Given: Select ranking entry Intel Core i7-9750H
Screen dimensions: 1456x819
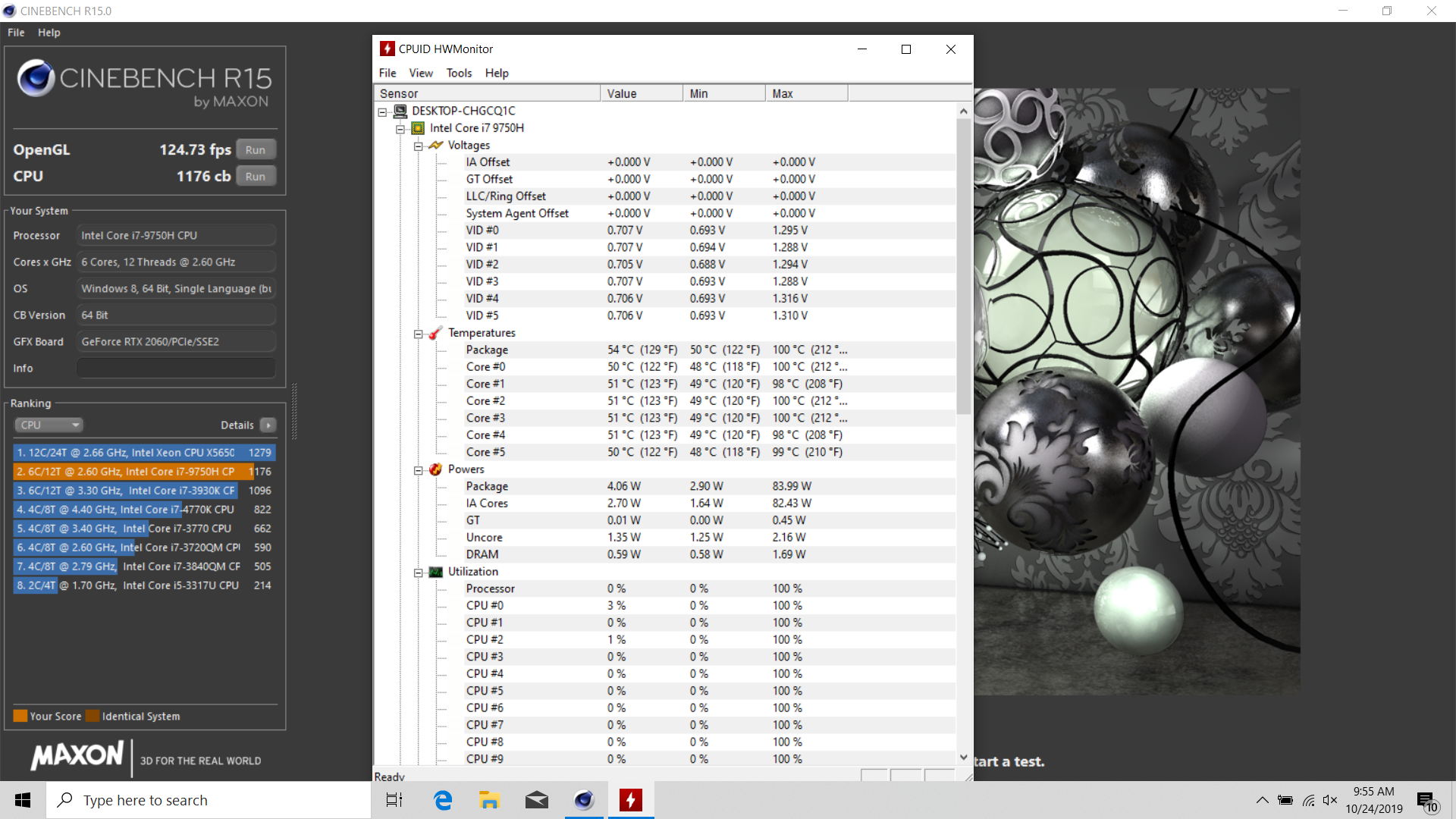Looking at the screenshot, I should 144,472.
